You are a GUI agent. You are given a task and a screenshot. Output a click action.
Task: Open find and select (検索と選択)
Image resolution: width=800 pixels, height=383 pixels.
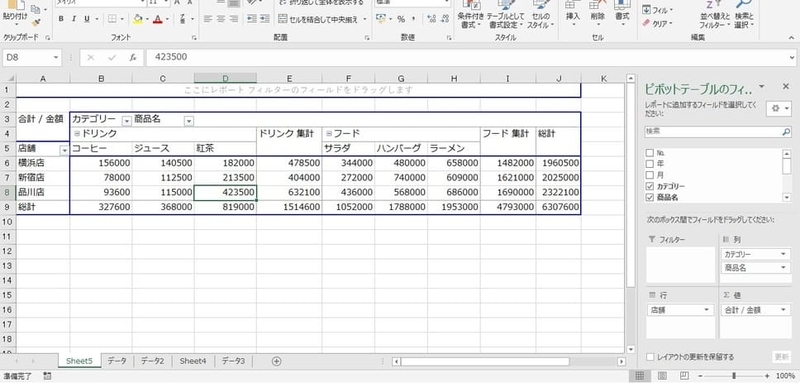click(745, 14)
